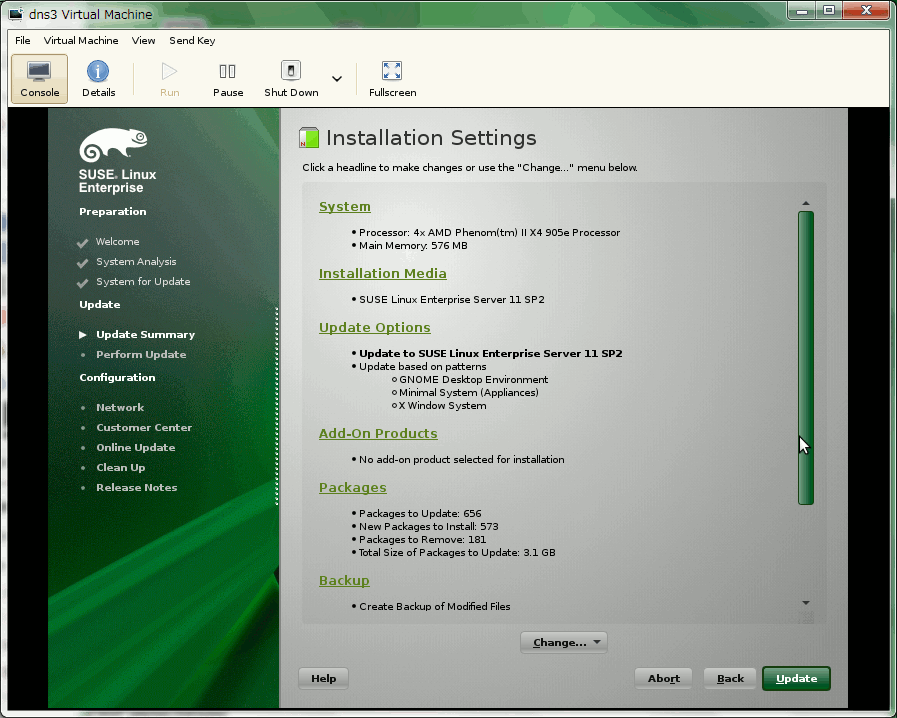Open the Virtual Machine menu
Screen dimensions: 897x718
point(81,41)
